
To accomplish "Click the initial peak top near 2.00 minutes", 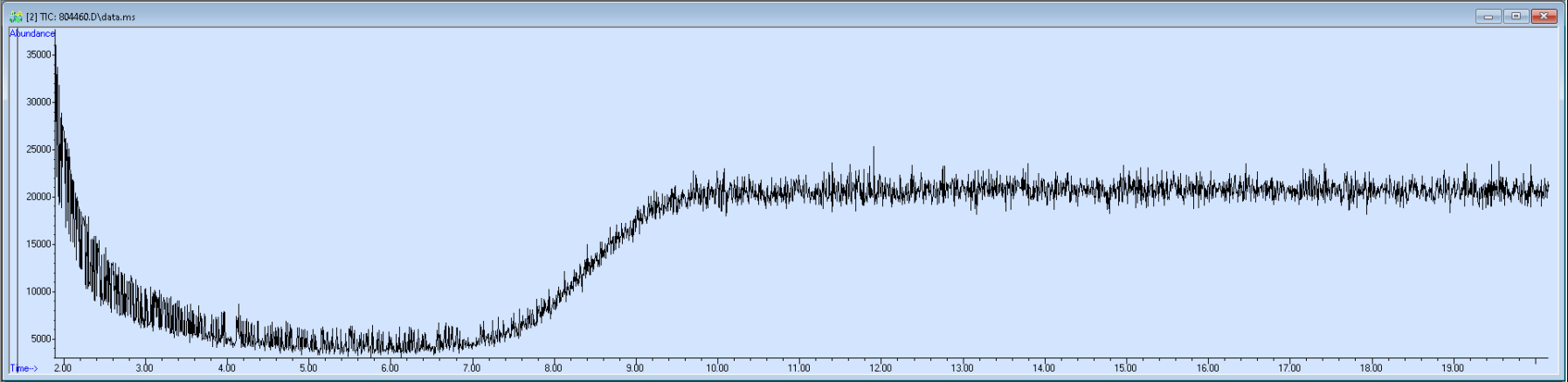I will coord(56,45).
